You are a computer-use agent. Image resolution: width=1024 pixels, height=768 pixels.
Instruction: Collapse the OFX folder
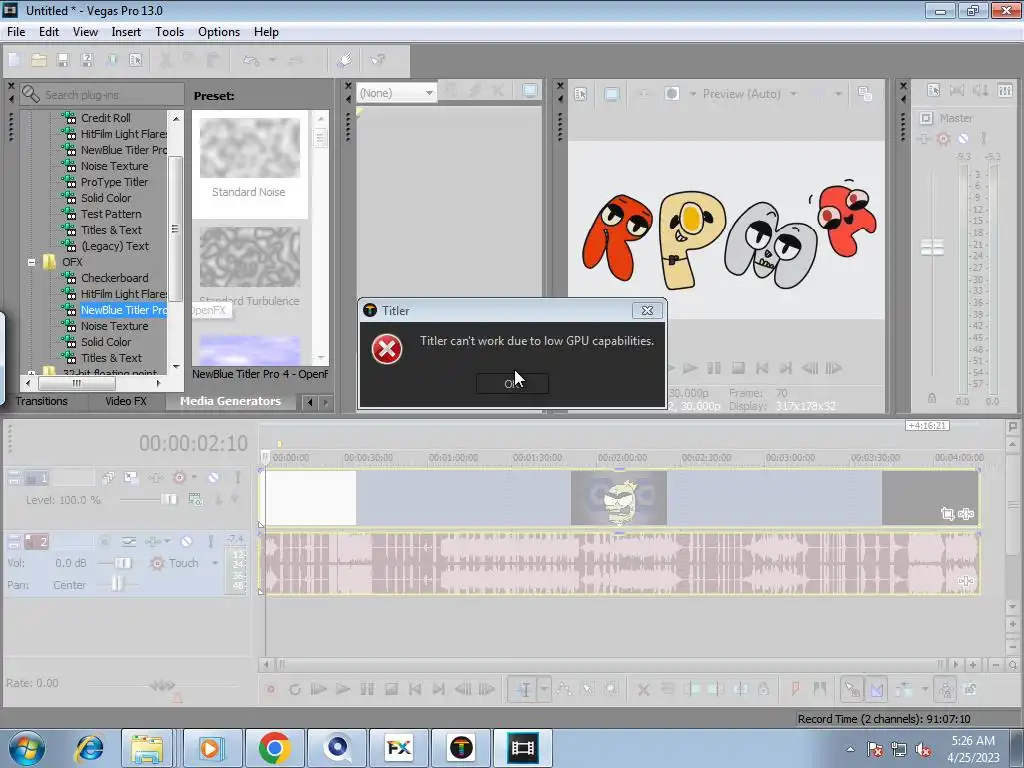pos(31,263)
